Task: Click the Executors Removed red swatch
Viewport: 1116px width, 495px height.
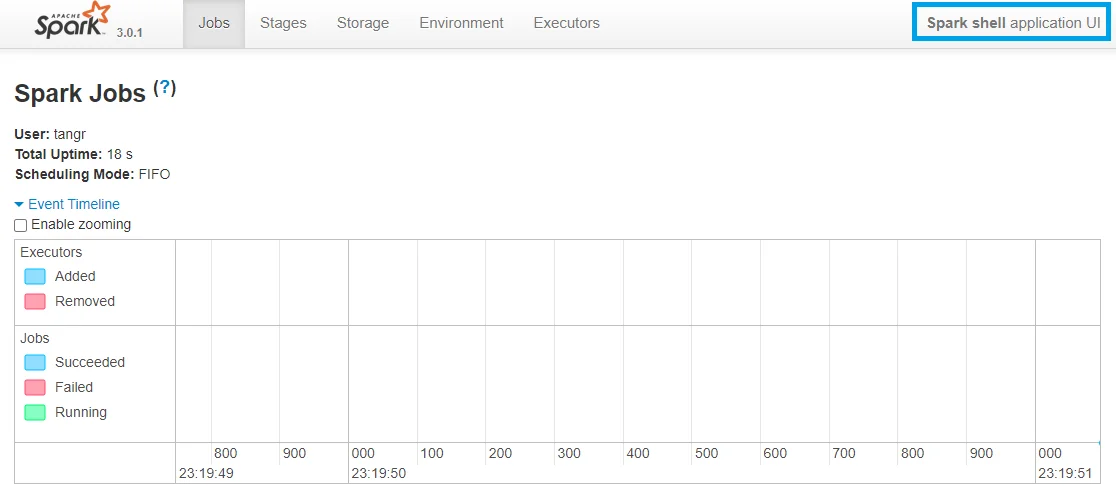Action: coord(35,302)
